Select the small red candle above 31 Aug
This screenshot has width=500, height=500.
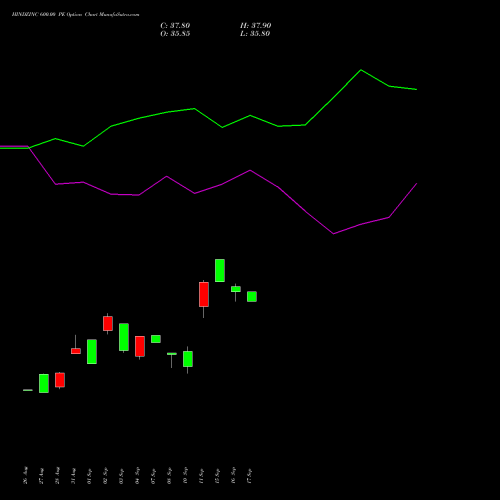point(76,351)
